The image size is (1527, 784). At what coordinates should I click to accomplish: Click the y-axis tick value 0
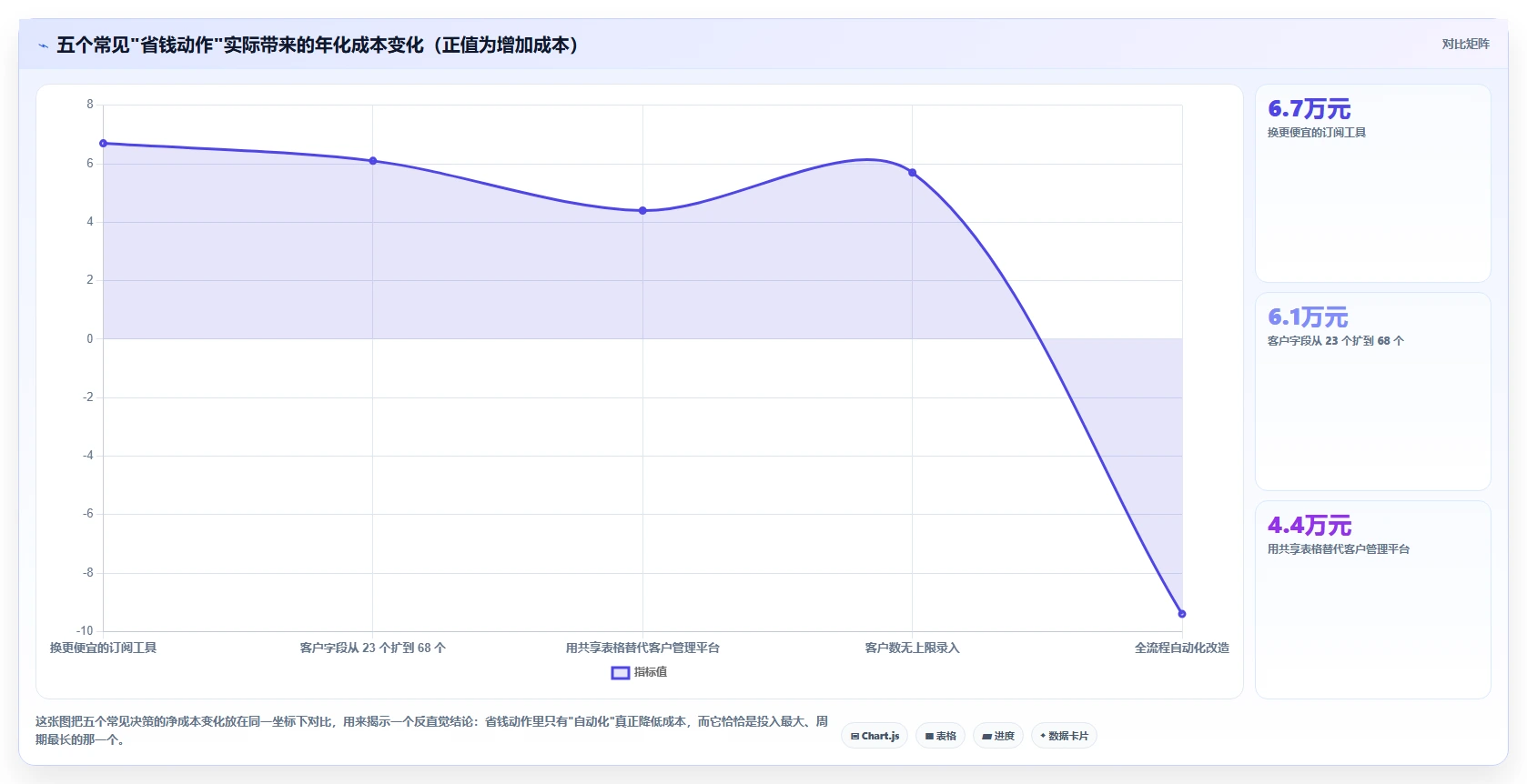(90, 338)
